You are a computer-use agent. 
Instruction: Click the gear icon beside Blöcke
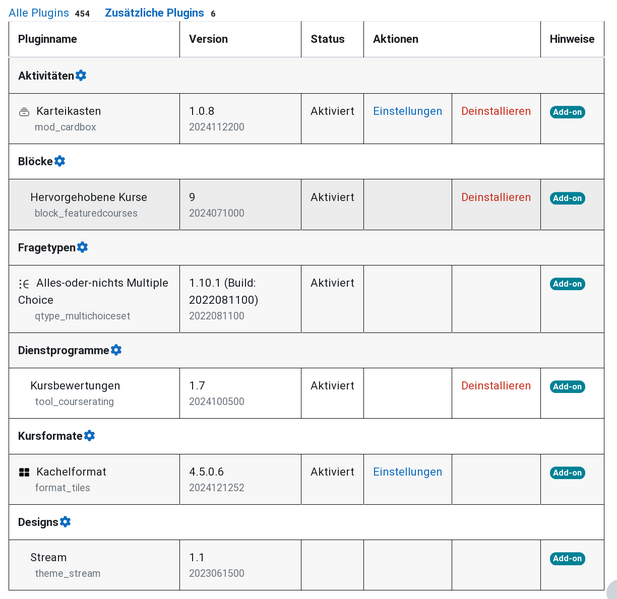[x=60, y=161]
